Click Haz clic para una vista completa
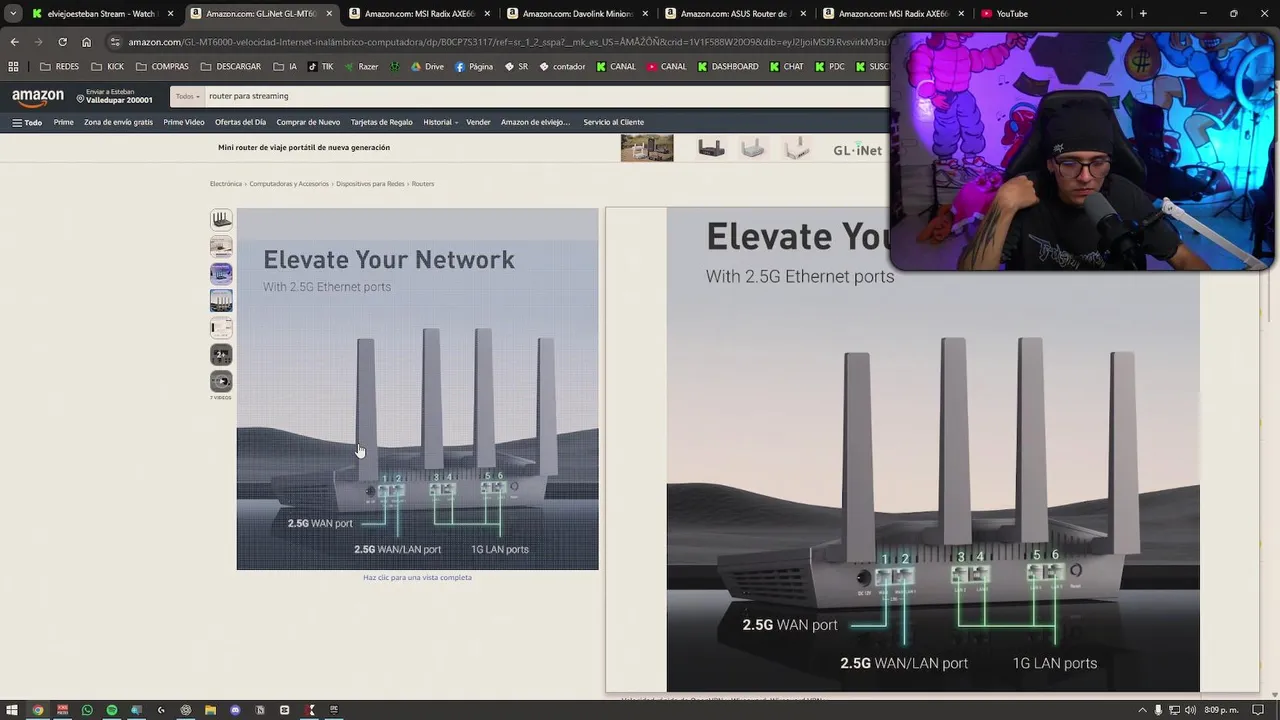Screen dimensions: 1280x720 (417, 578)
